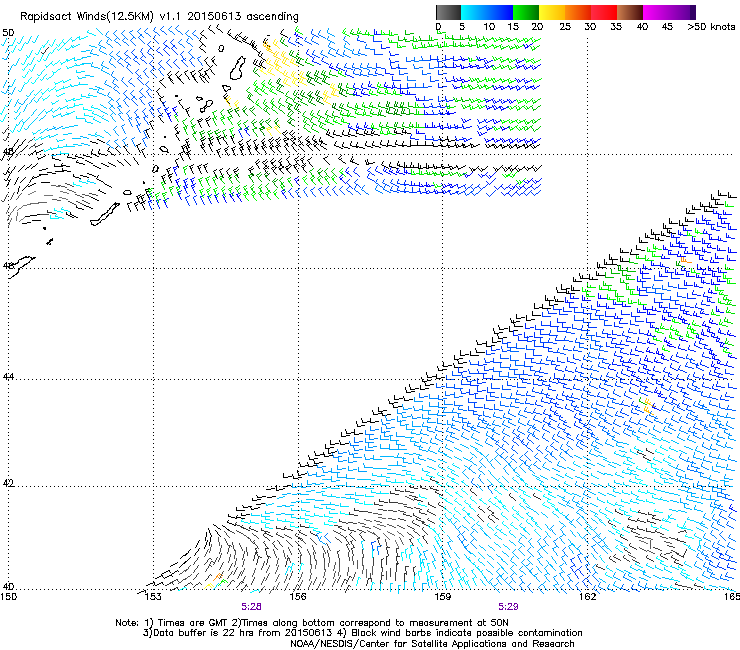Click the orange 25-30 knots legend swatch

pos(578,12)
